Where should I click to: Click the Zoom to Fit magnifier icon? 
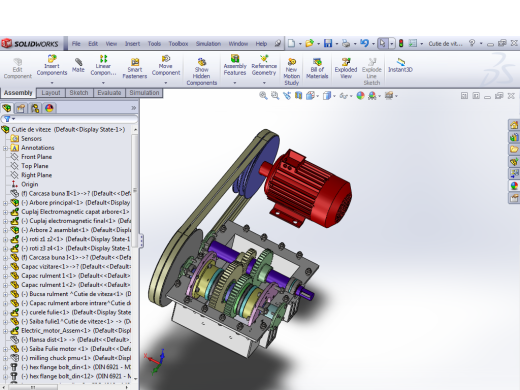263,96
